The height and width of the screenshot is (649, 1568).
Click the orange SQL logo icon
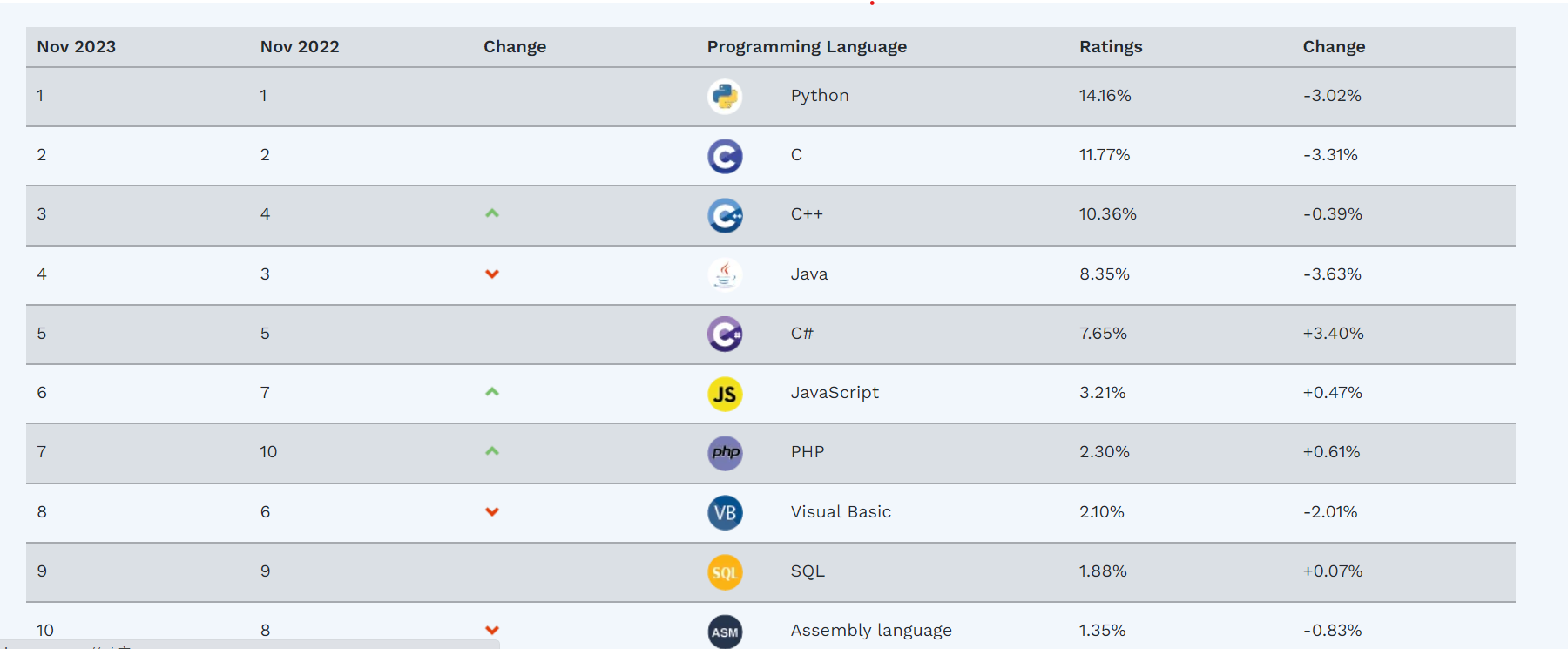725,572
